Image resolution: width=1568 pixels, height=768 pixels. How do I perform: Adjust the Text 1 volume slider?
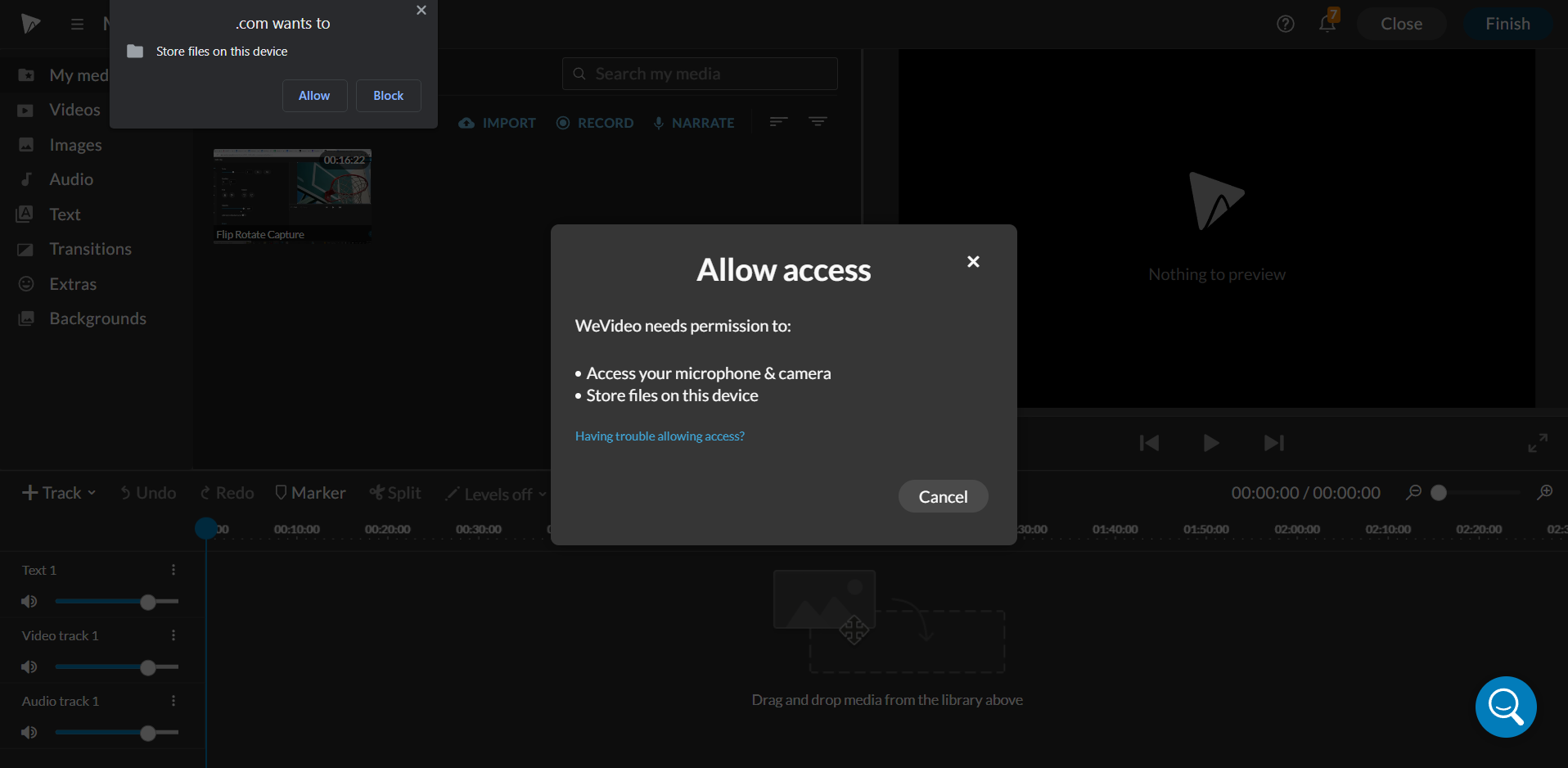point(117,602)
